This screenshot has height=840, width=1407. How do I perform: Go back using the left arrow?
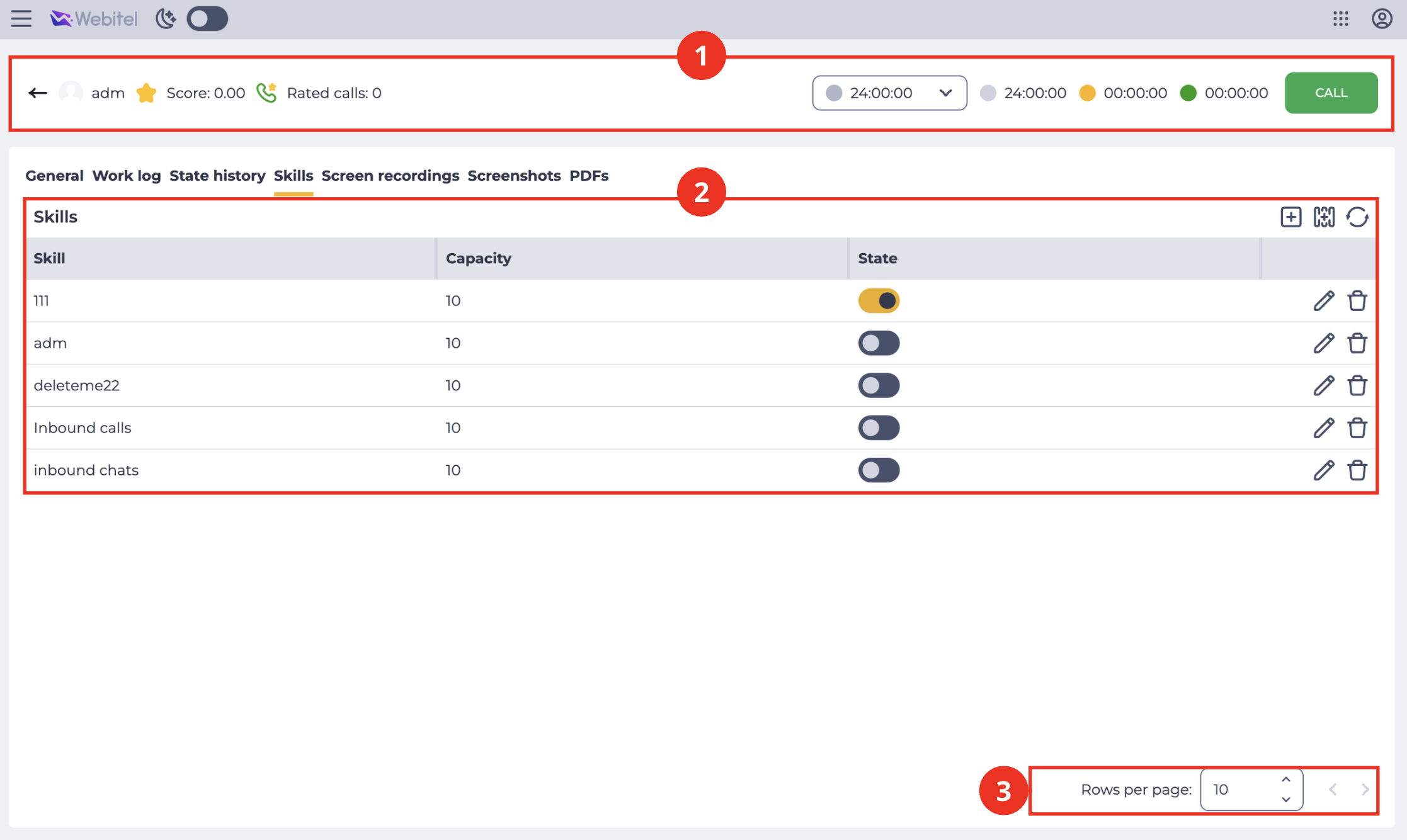[x=38, y=93]
